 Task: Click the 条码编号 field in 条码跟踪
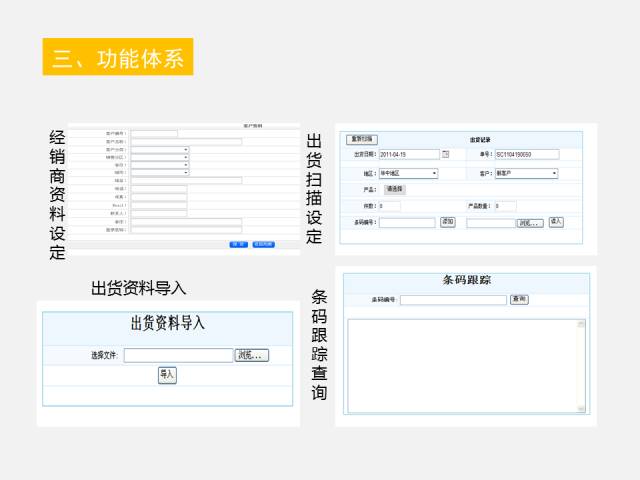[452, 299]
